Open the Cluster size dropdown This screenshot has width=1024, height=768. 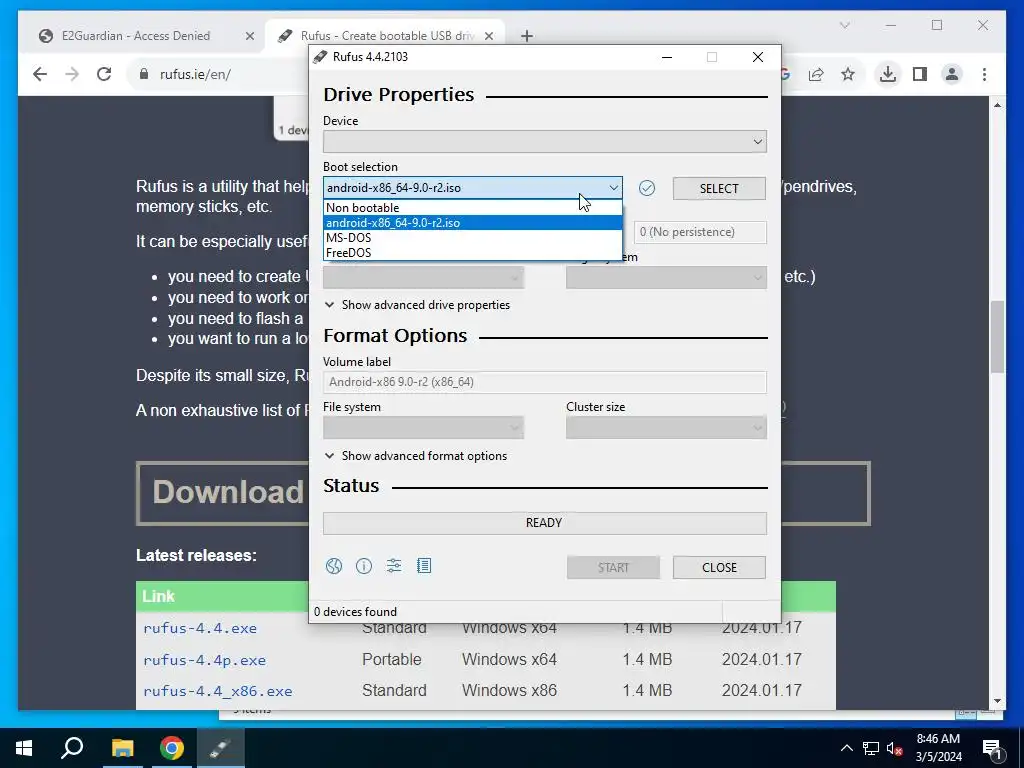(x=666, y=428)
